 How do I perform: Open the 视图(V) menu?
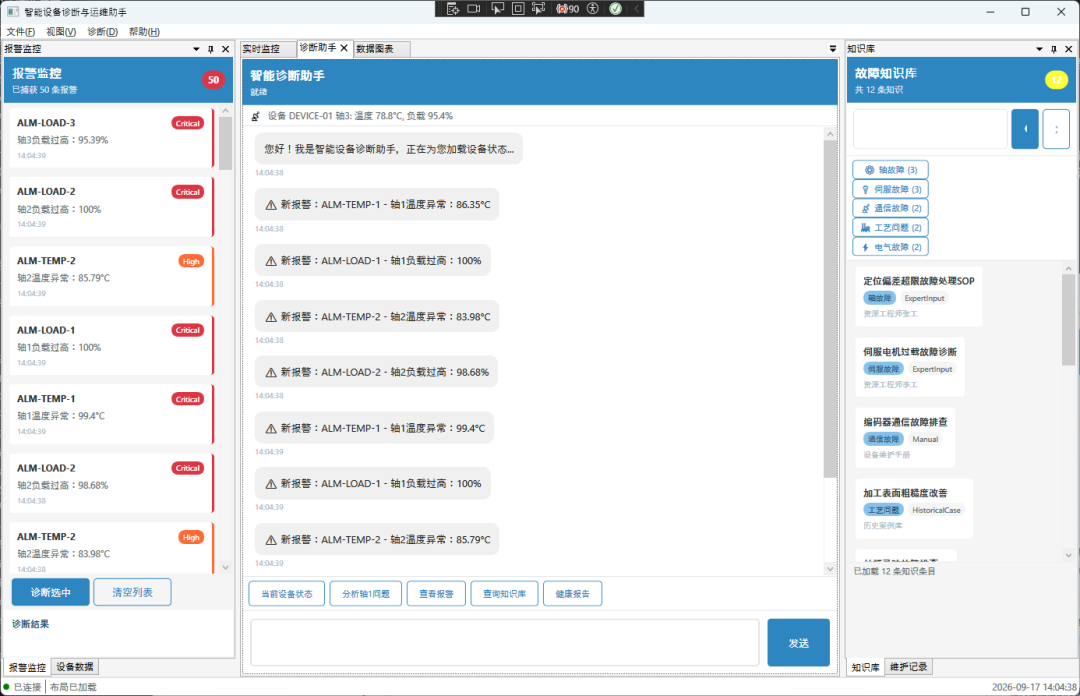coord(61,32)
